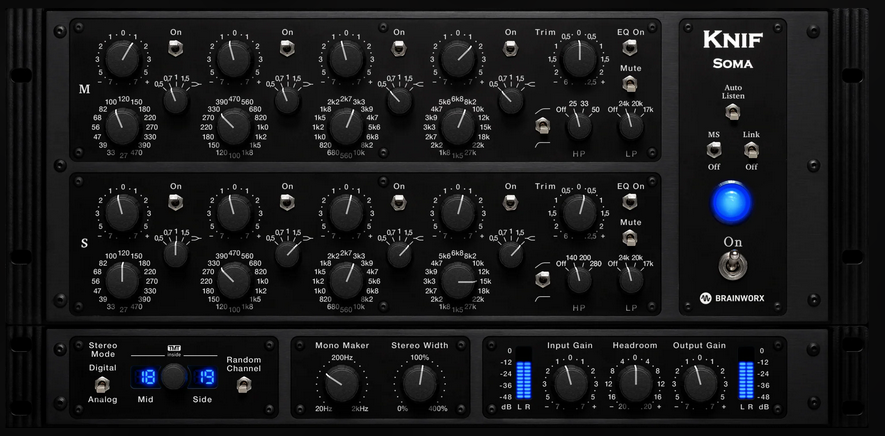Screen dimensions: 885x436
Task: Flip the MS mode switch
Action: click(714, 150)
